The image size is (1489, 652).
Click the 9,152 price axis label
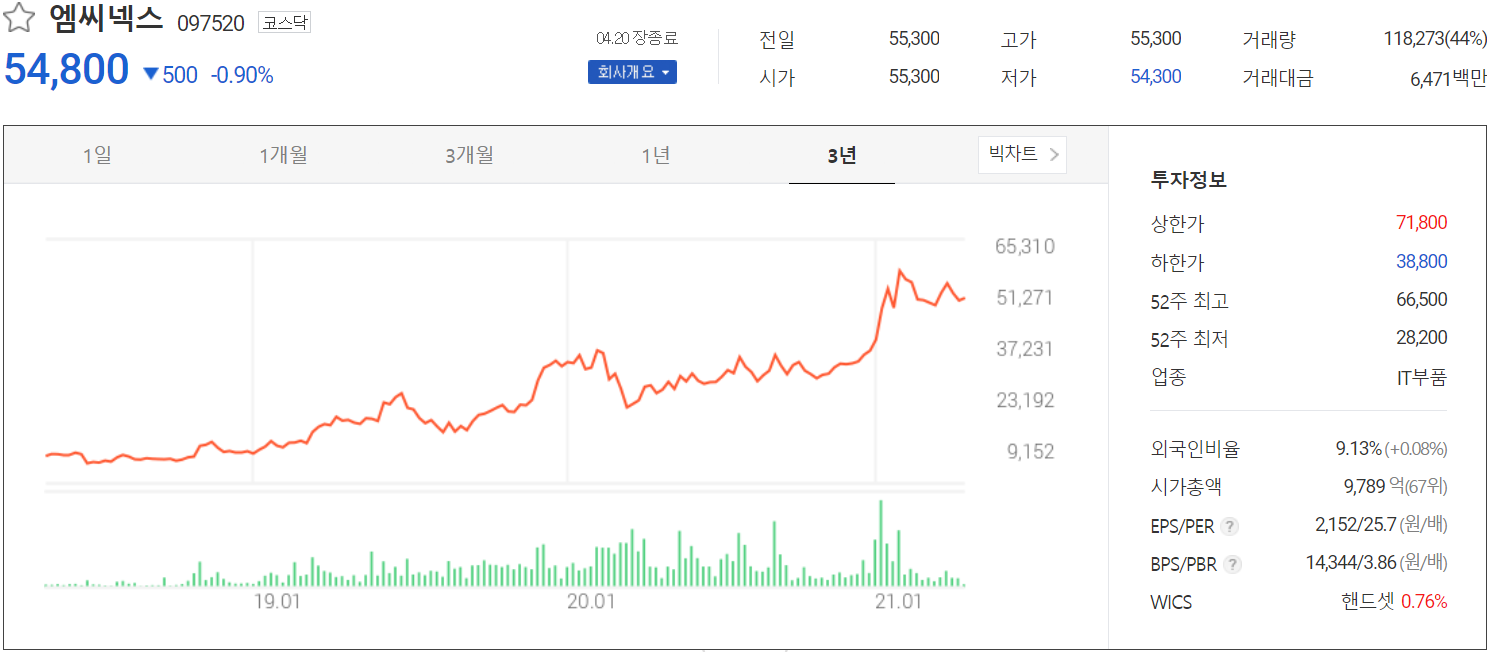(x=1030, y=451)
